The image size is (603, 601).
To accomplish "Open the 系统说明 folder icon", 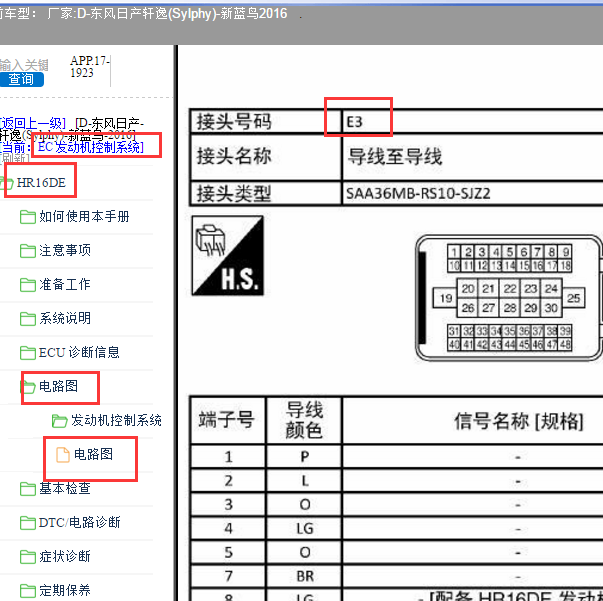I will coord(28,318).
